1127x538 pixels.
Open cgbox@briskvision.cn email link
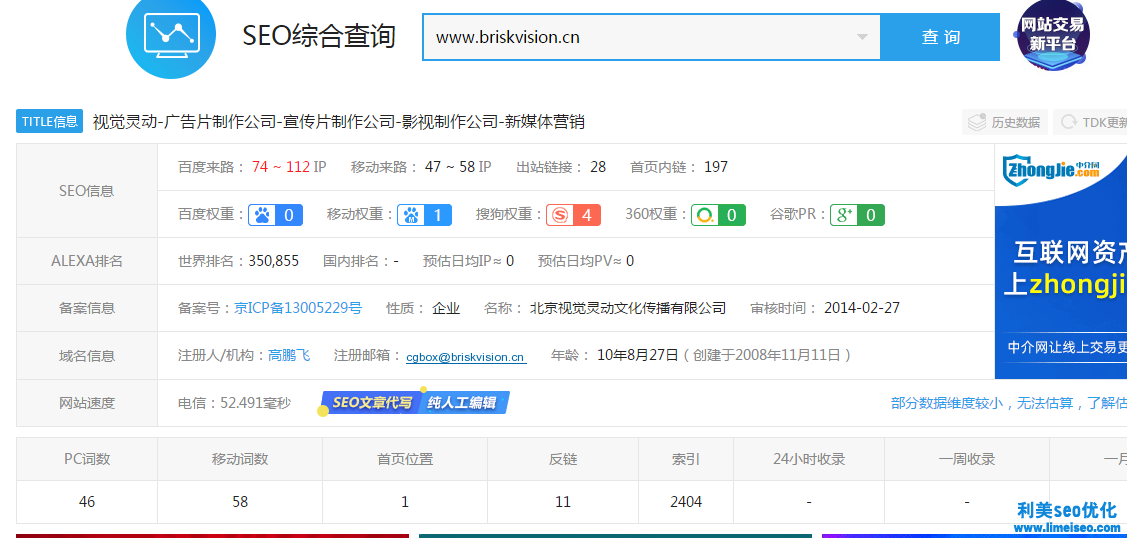click(466, 356)
